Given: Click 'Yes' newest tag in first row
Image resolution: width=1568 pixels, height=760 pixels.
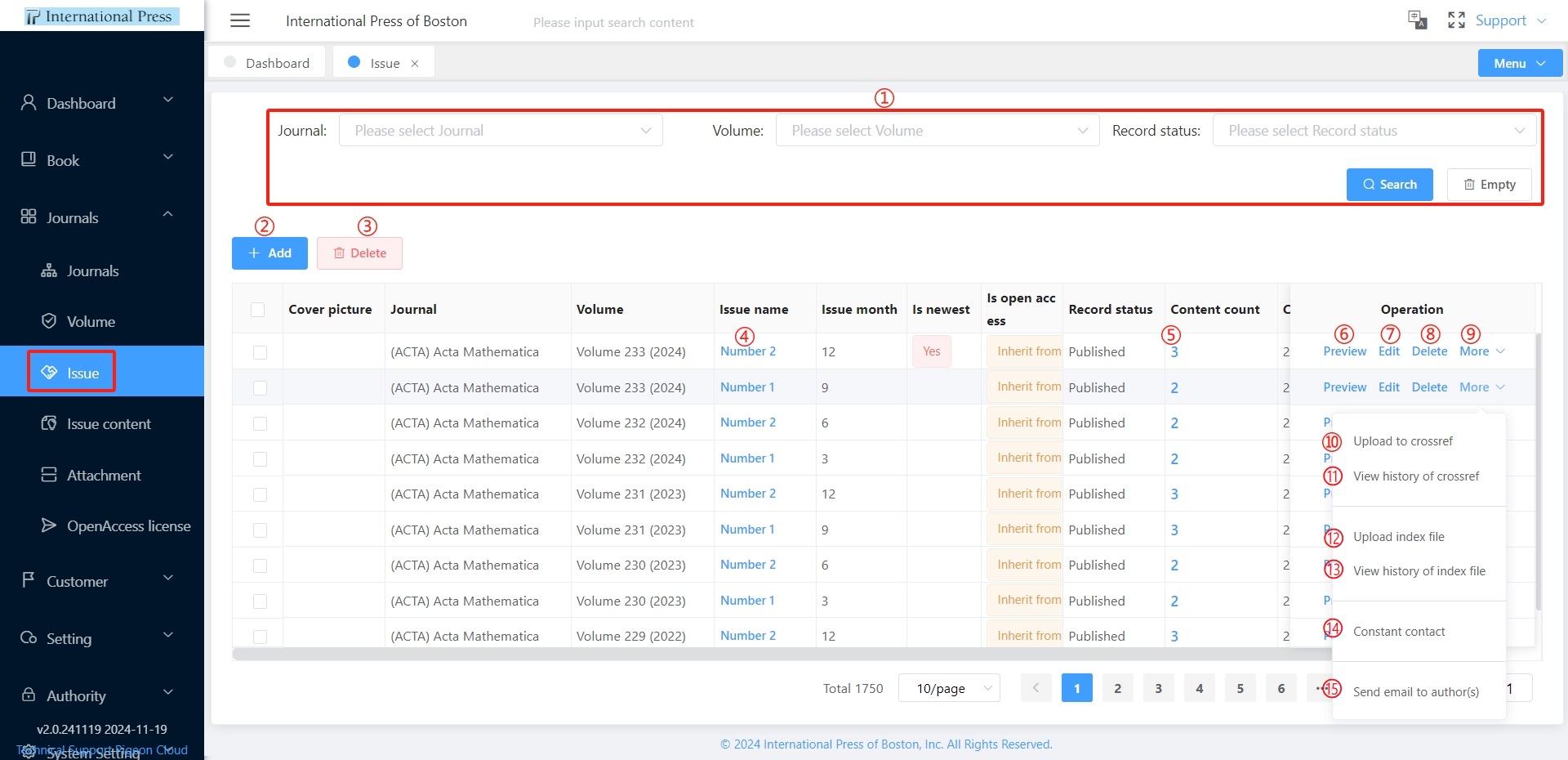Looking at the screenshot, I should [x=932, y=351].
